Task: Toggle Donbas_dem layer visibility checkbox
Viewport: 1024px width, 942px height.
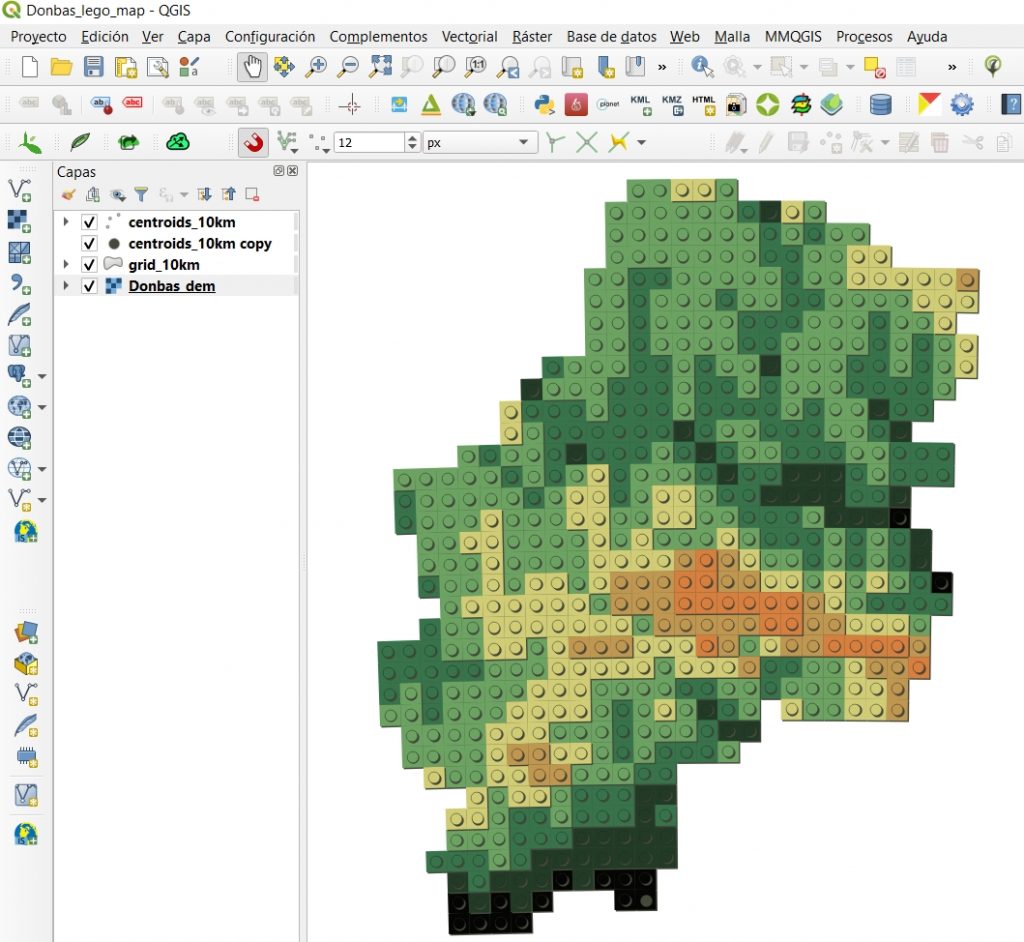Action: coord(89,286)
